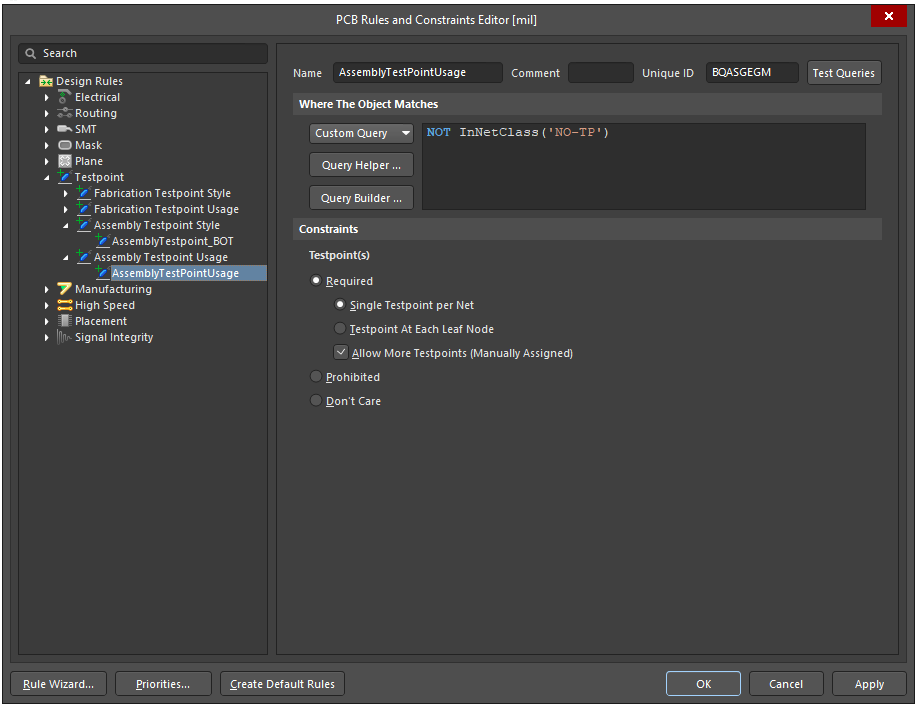917x707 pixels.
Task: Click the Signal Integrity rules icon
Action: (x=66, y=337)
